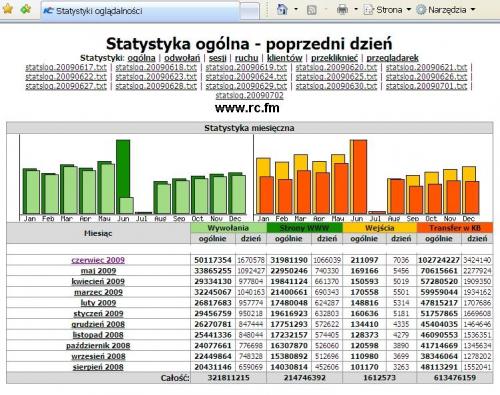Open the styczeń 2009 month link
The image size is (500, 395).
point(98,313)
